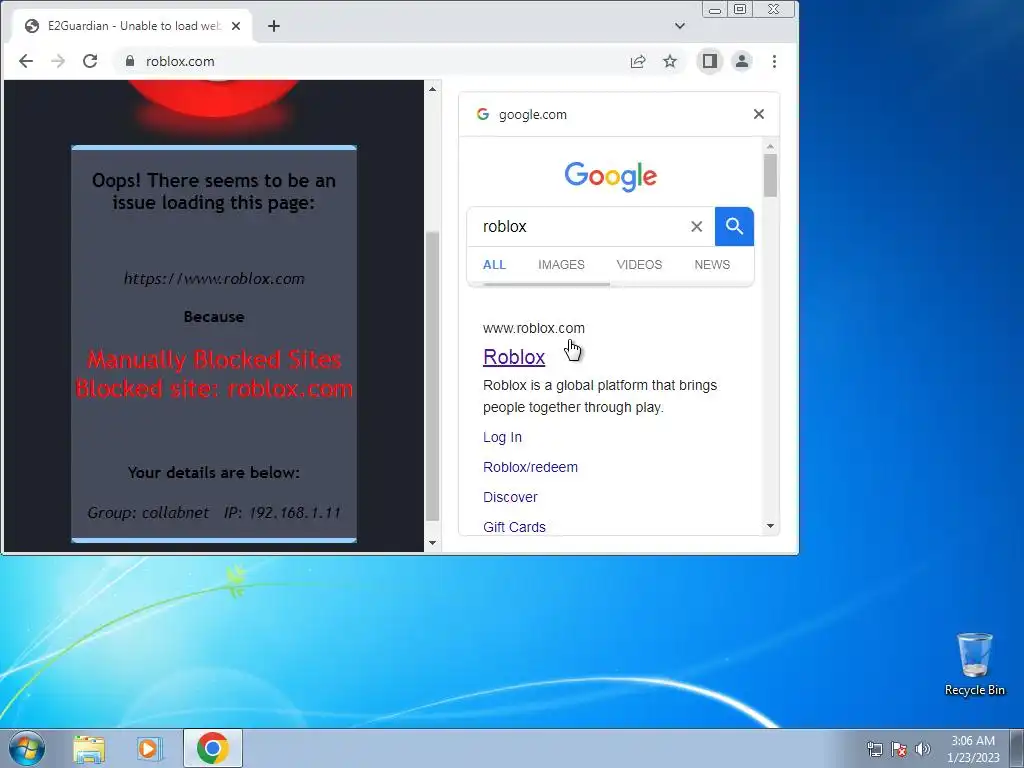1024x768 pixels.
Task: Bookmark this page with the star icon
Action: 670,61
